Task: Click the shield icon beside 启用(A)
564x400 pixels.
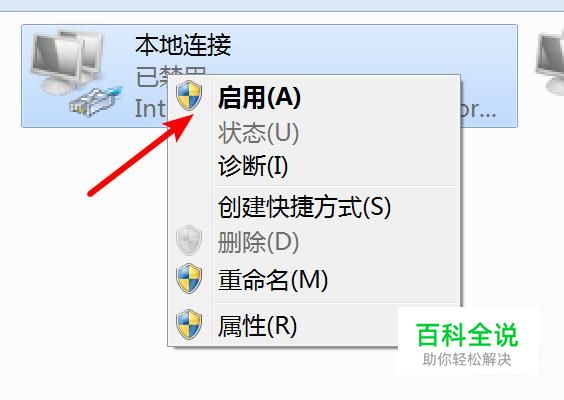Action: click(x=189, y=95)
